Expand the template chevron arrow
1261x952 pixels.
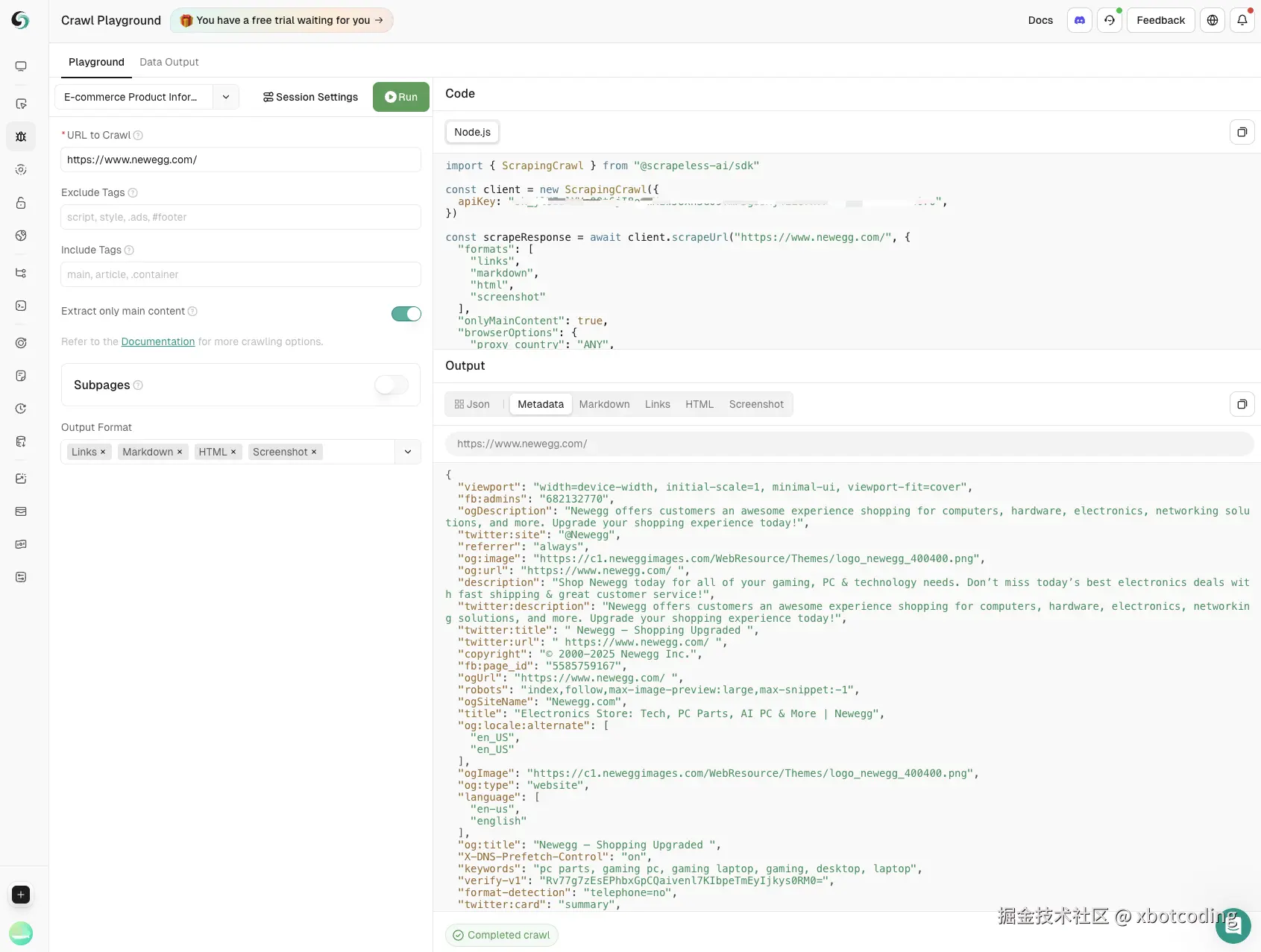(x=226, y=97)
